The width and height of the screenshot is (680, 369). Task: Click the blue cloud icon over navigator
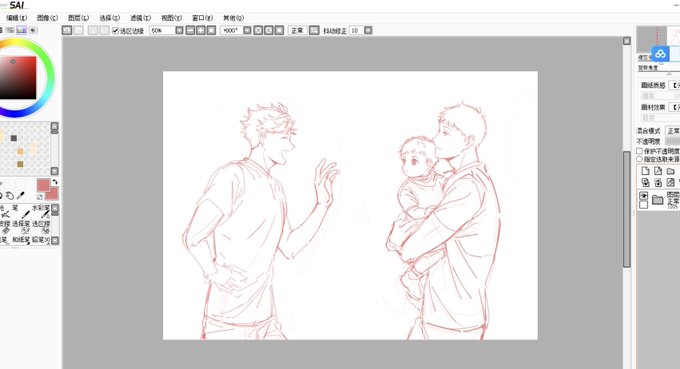click(x=660, y=54)
